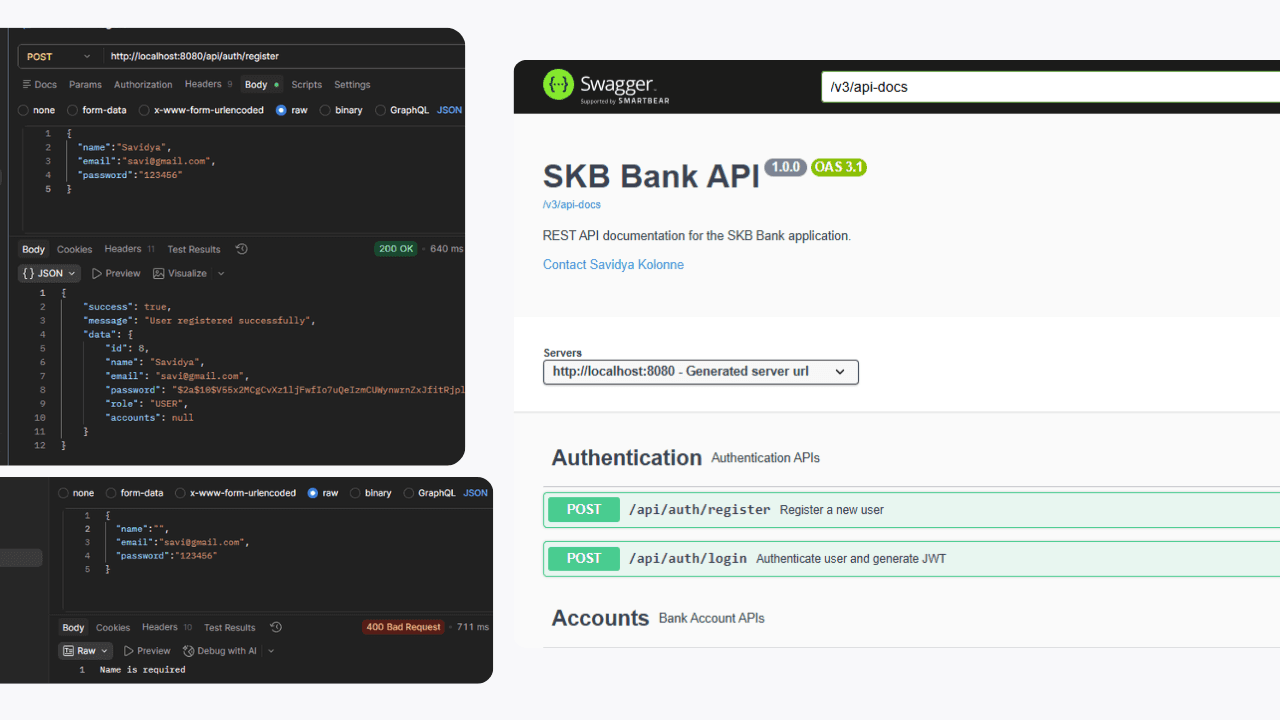Screen dimensions: 1280x720
Task: Open response history icon in 400 Bad Request panel
Action: tap(276, 627)
